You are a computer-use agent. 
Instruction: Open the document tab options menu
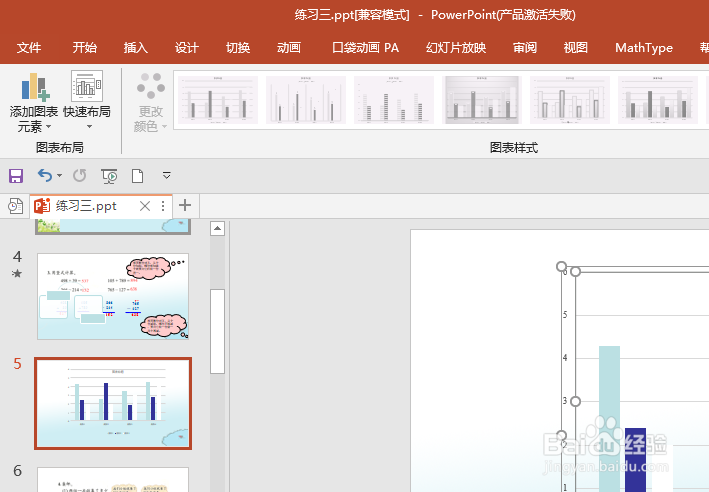point(163,206)
